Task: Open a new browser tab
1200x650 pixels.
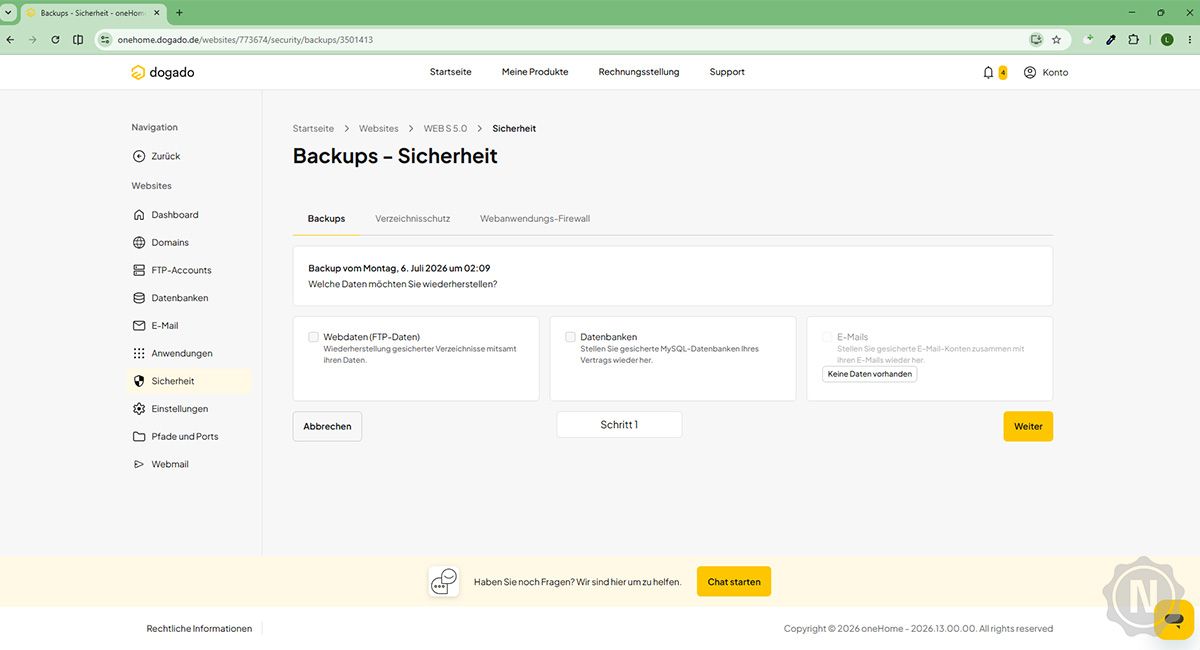Action: [179, 13]
